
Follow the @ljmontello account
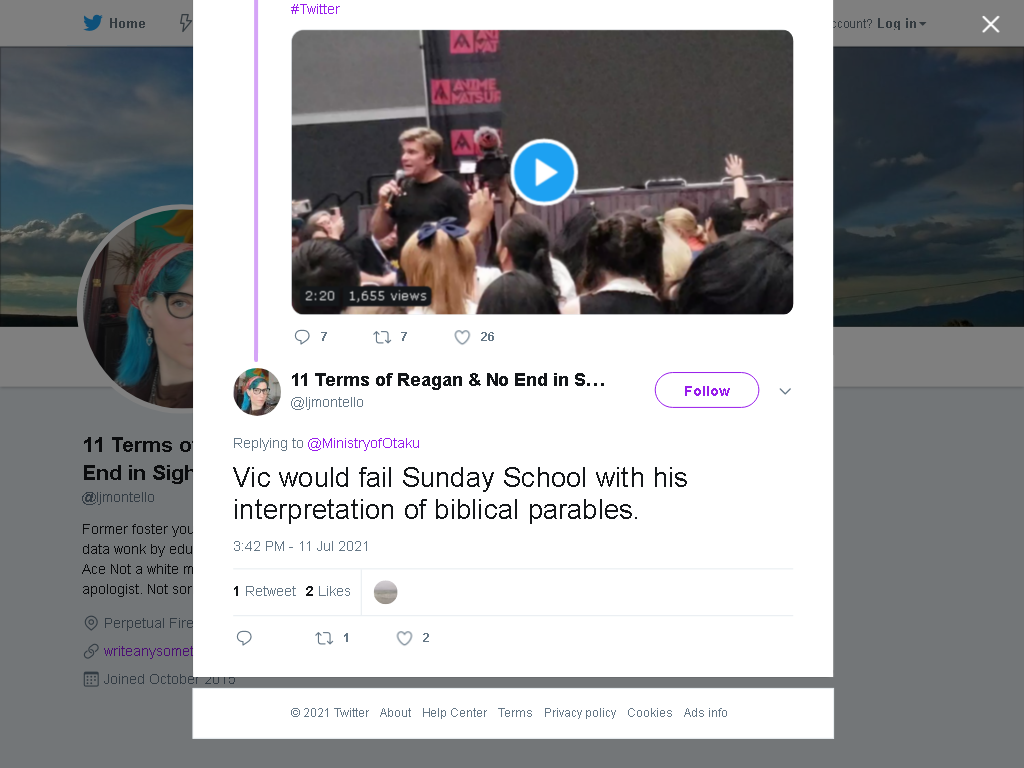tap(707, 391)
